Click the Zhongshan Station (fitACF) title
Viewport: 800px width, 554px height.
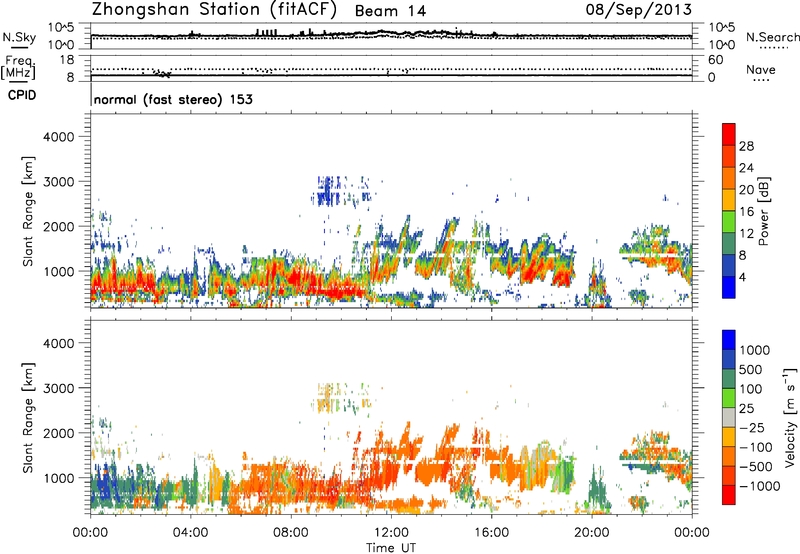click(x=214, y=10)
